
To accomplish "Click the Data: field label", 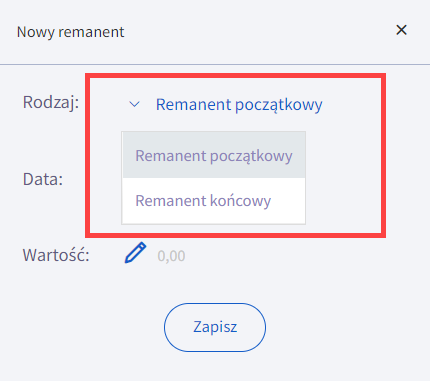I will (43, 179).
